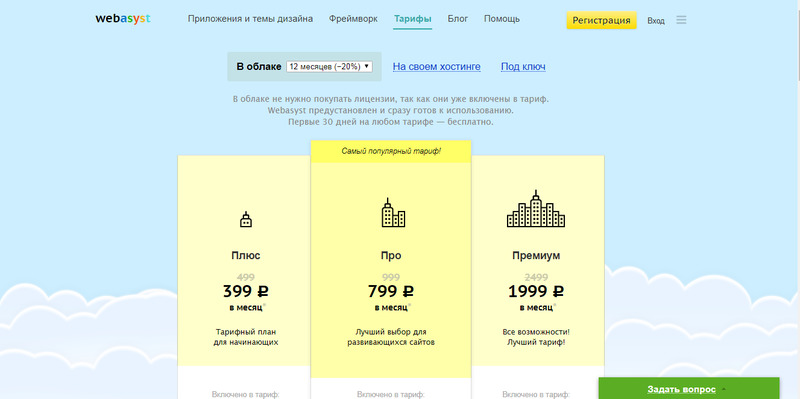The height and width of the screenshot is (399, 800).
Task: Click the city skyline icon for Премиум
Action: [536, 209]
